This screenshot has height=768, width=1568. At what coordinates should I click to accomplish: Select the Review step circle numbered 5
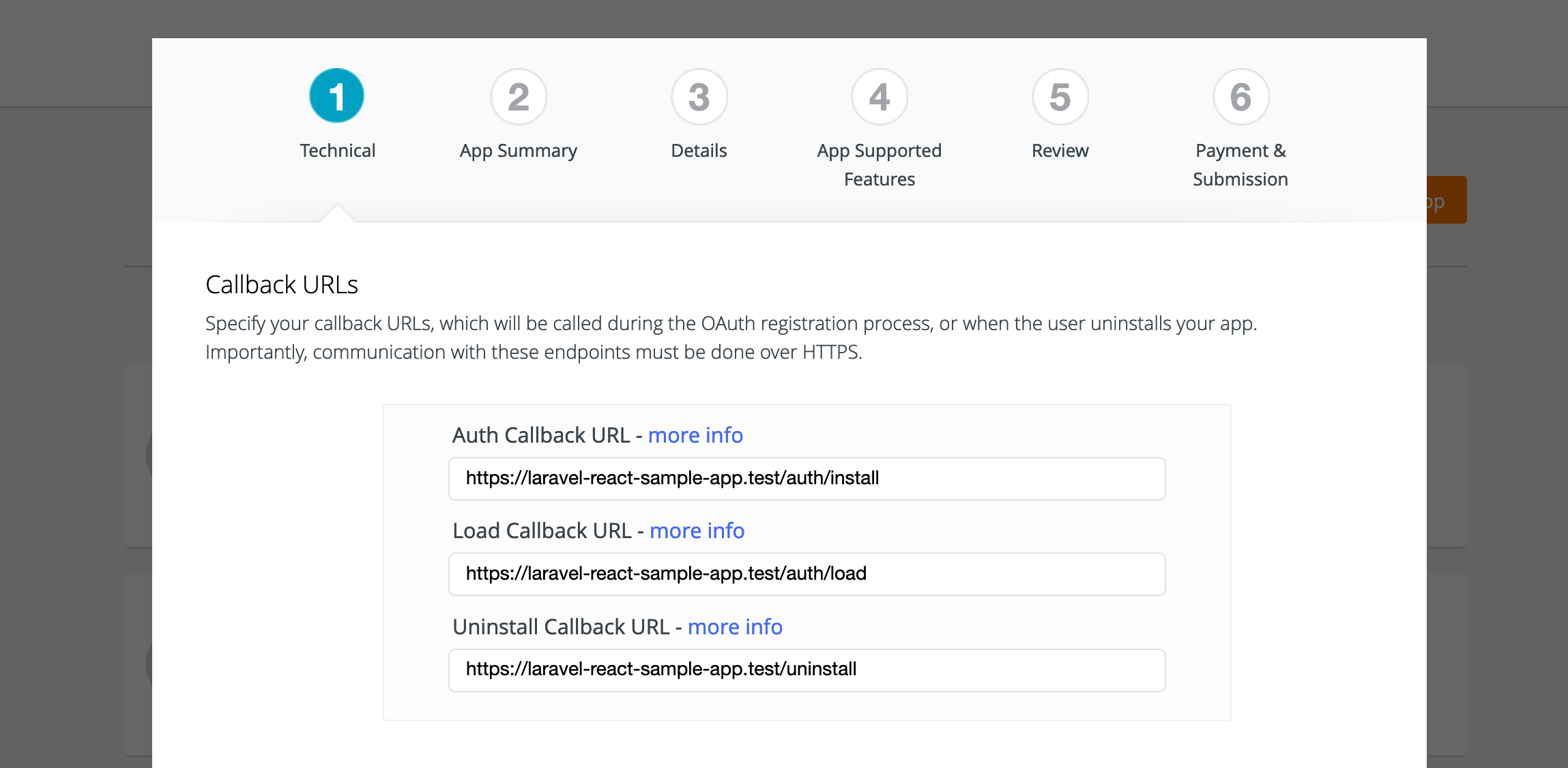click(x=1060, y=98)
